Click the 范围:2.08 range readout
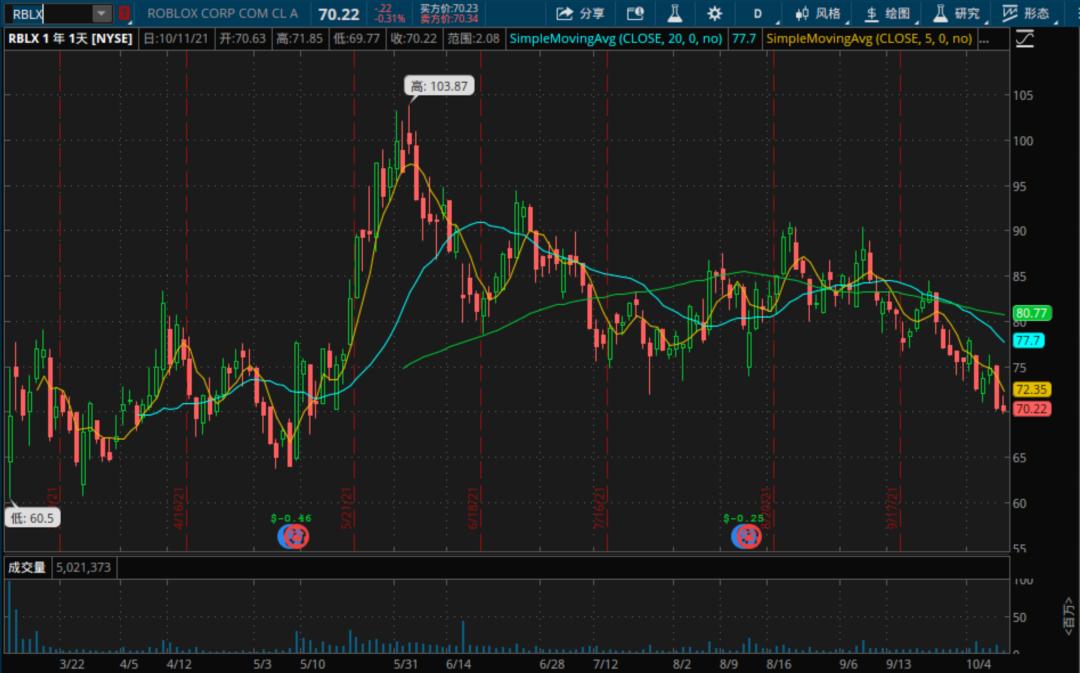This screenshot has width=1080, height=673. click(474, 39)
